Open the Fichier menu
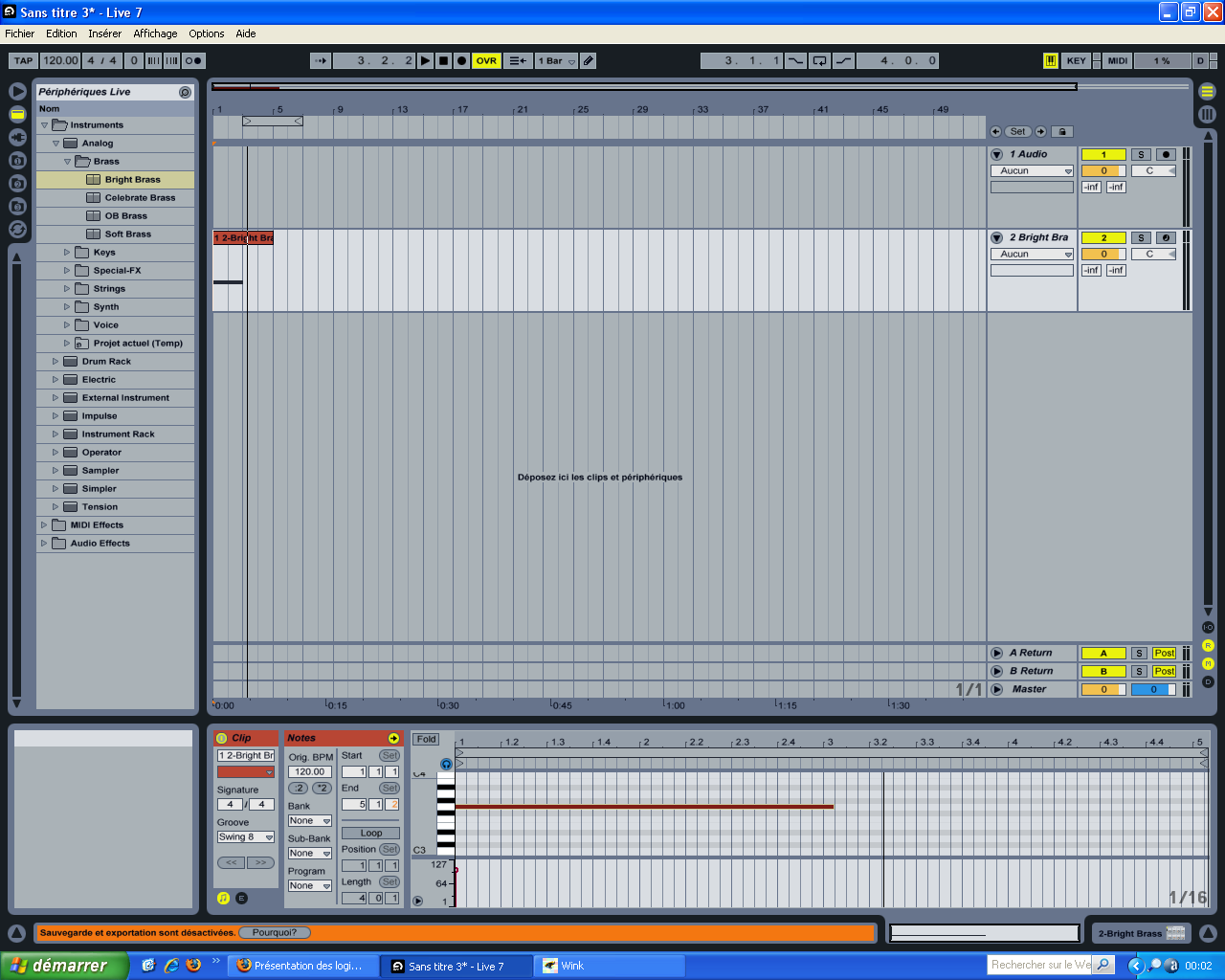 click(19, 33)
